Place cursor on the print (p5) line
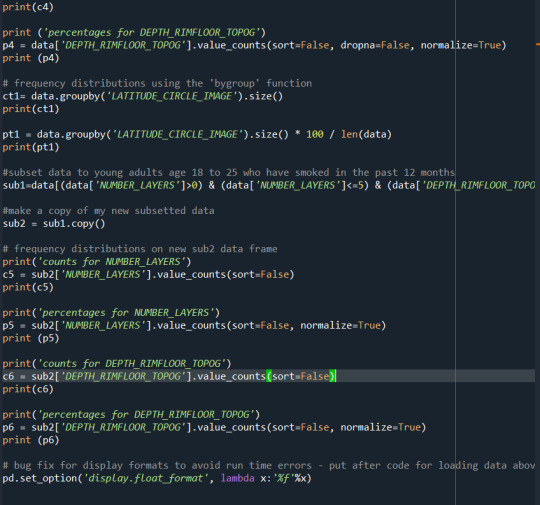 pos(31,338)
